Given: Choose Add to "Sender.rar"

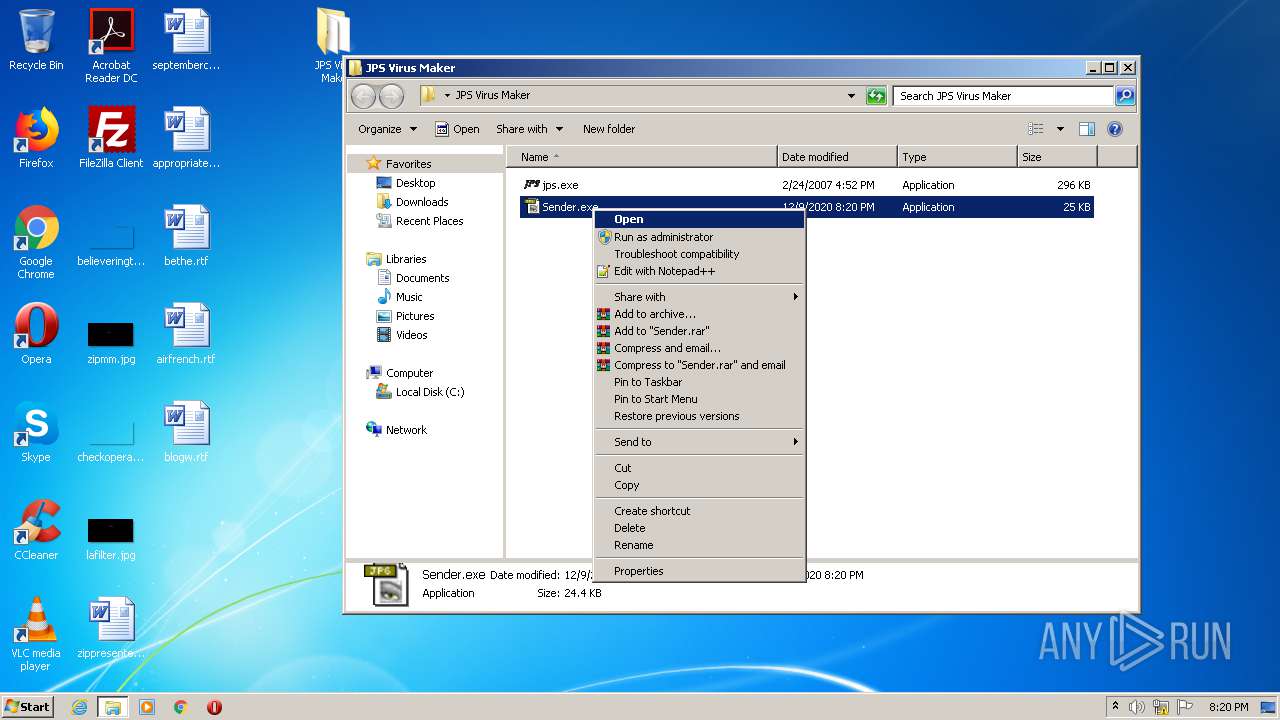Looking at the screenshot, I should tap(700, 331).
